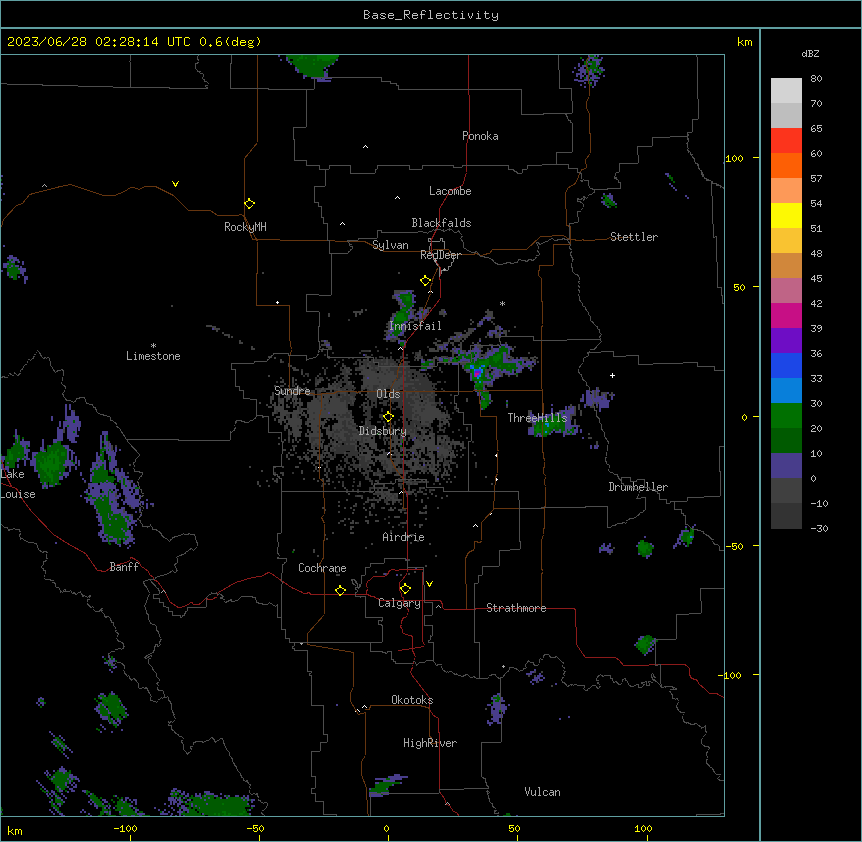Click the Drumheller label
The width and height of the screenshot is (862, 842).
click(638, 487)
